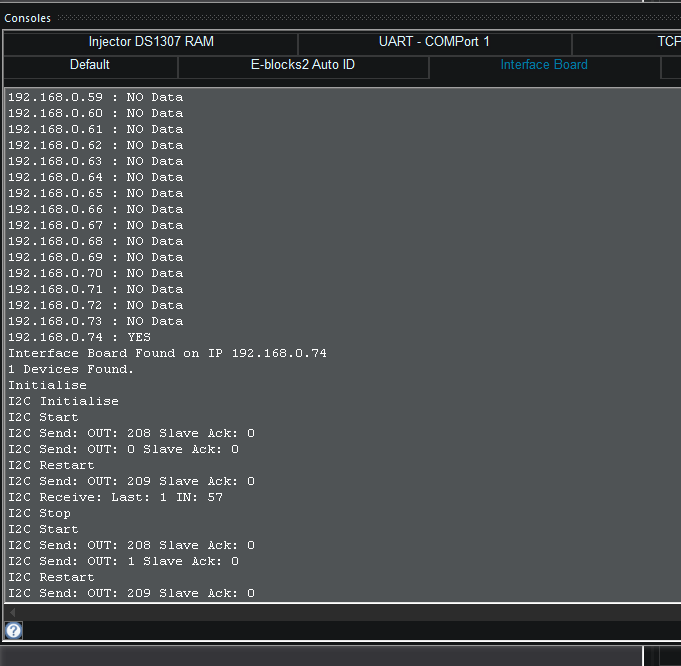Select line '192.168.0.69 : NO Data'

click(x=96, y=257)
